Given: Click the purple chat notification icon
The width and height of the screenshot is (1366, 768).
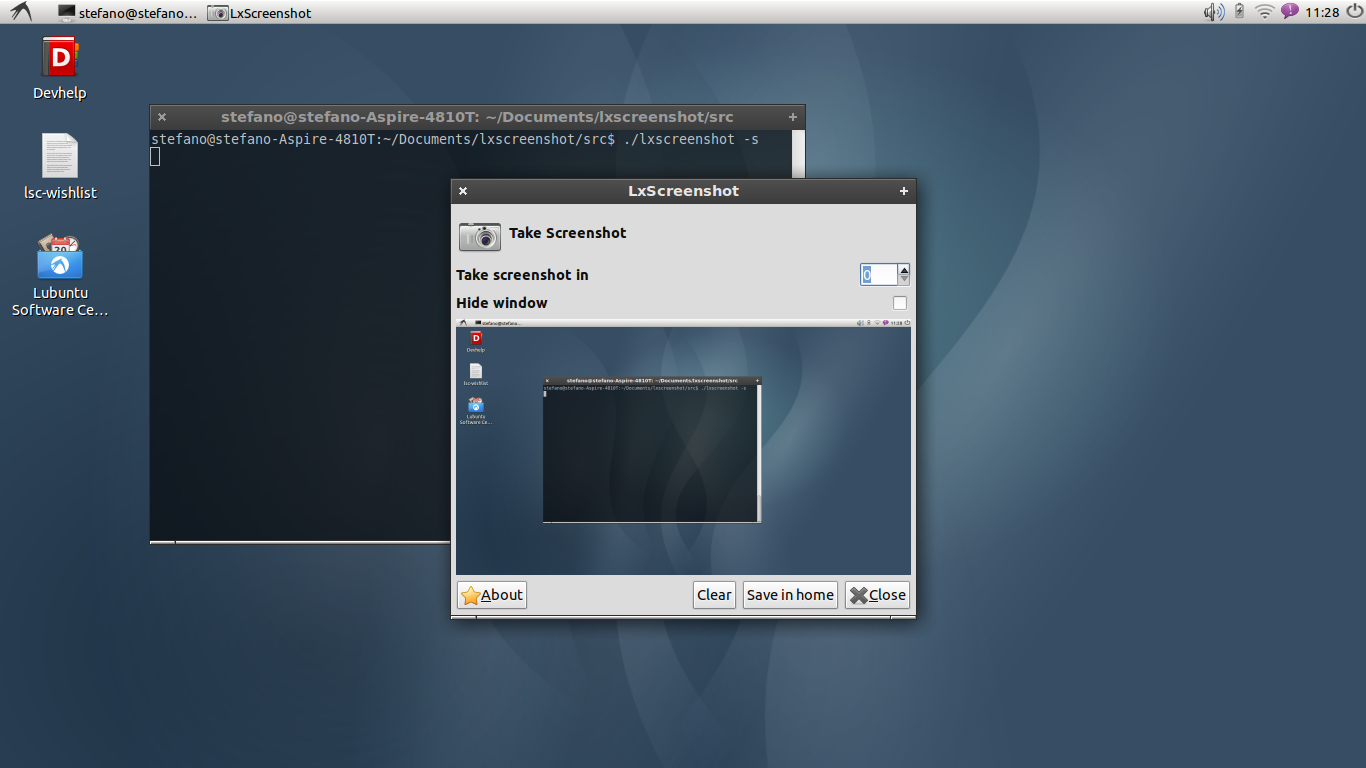Looking at the screenshot, I should coord(1290,12).
